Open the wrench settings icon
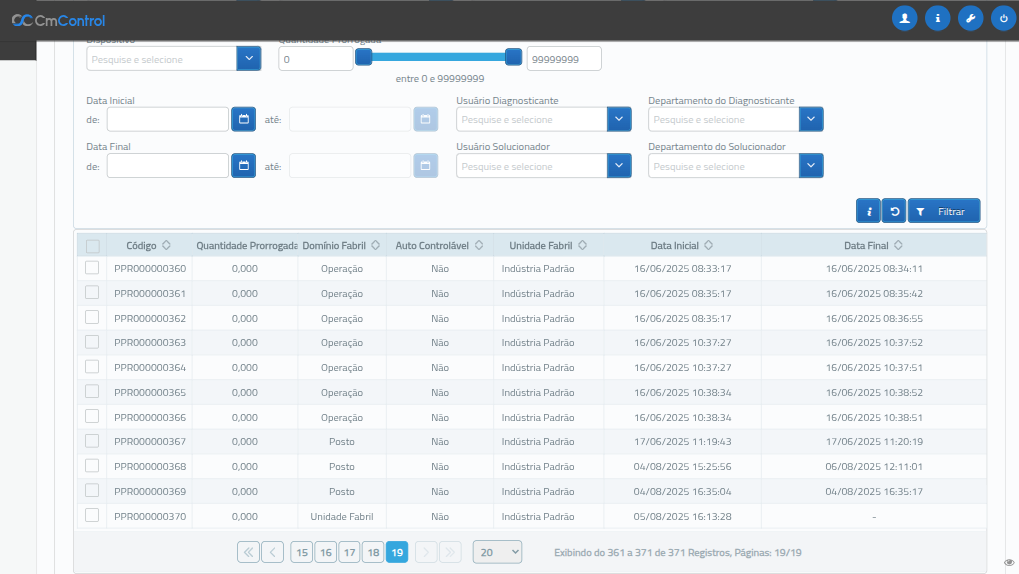The width and height of the screenshot is (1019, 574). pos(970,18)
